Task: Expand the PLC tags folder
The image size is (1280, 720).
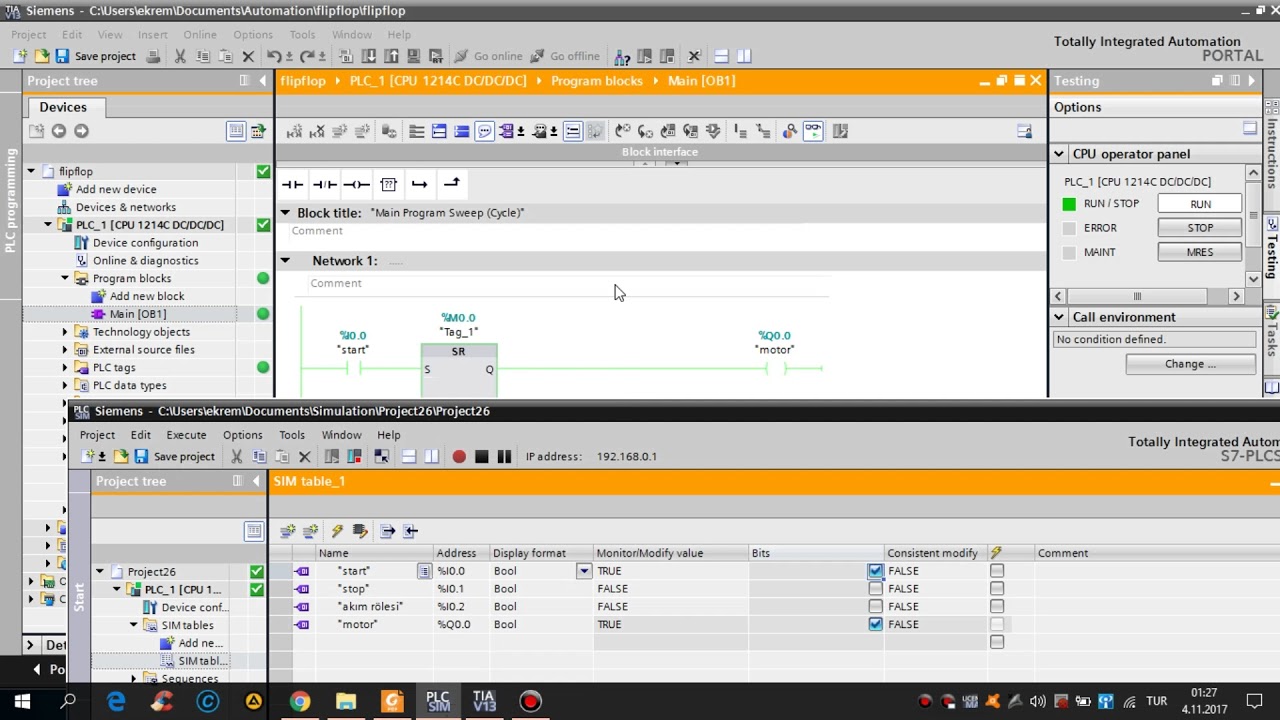Action: coord(65,368)
